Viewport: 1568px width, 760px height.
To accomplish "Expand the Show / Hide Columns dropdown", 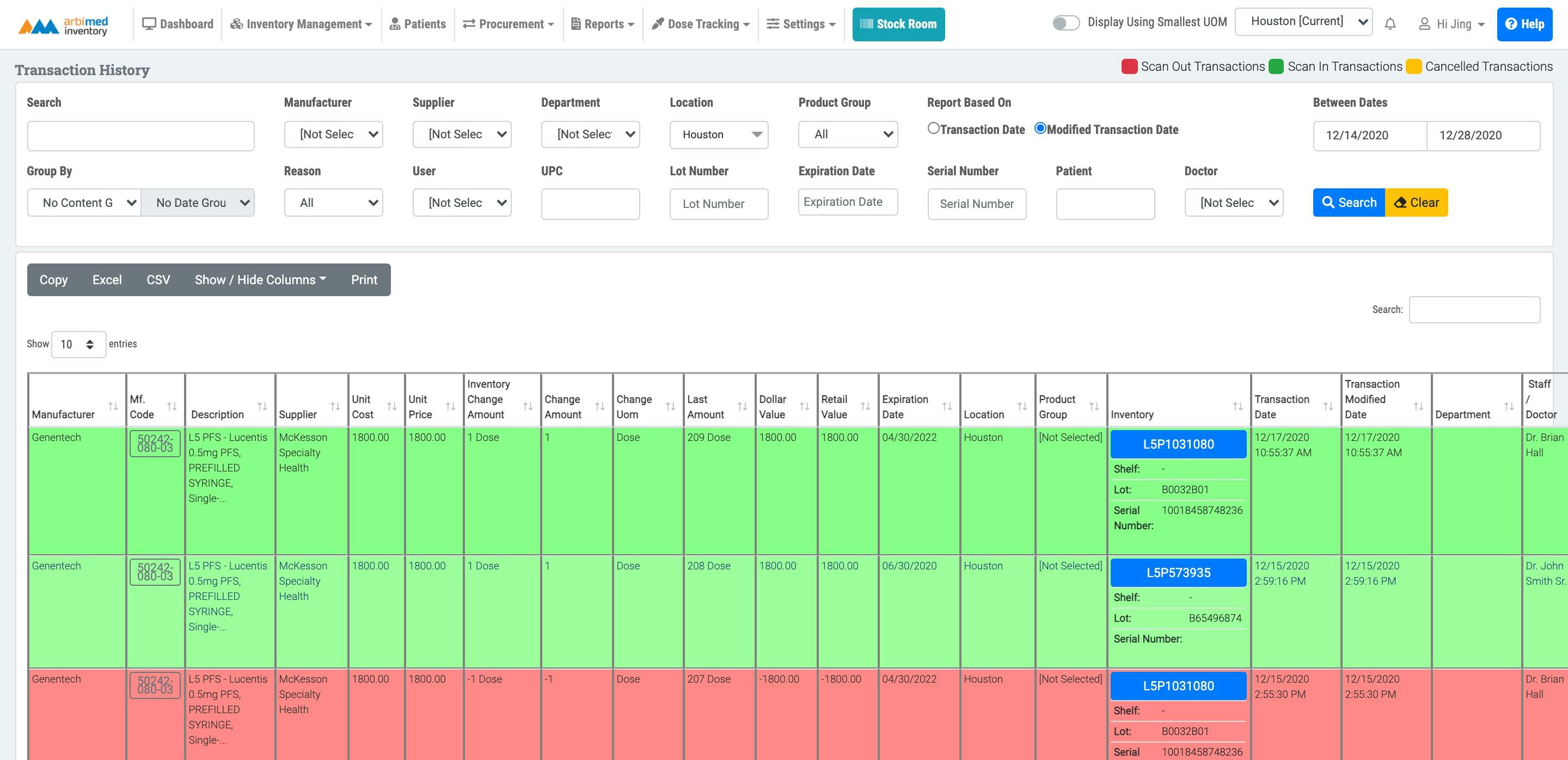I will pyautogui.click(x=259, y=279).
